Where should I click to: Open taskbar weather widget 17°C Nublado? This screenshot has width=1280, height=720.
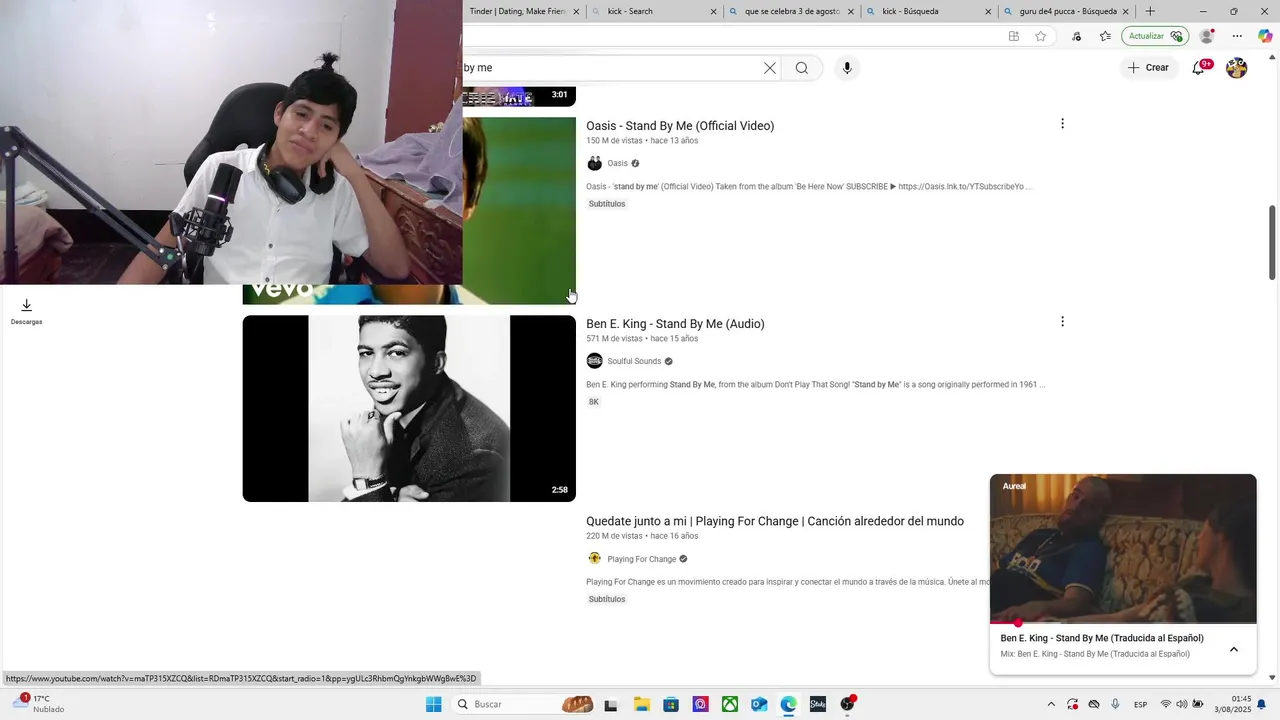[x=40, y=704]
